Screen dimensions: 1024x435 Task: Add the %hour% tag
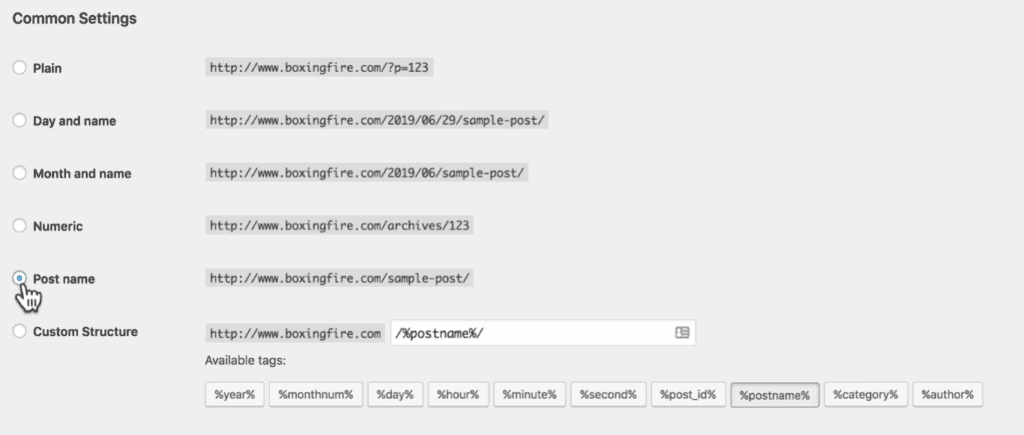pyautogui.click(x=458, y=395)
